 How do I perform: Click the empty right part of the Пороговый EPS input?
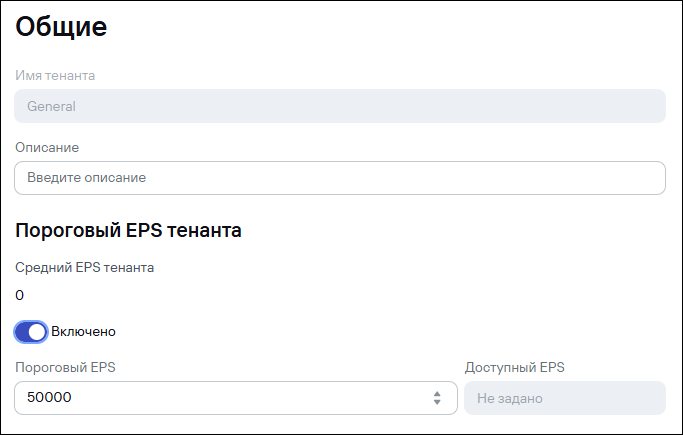pos(300,398)
